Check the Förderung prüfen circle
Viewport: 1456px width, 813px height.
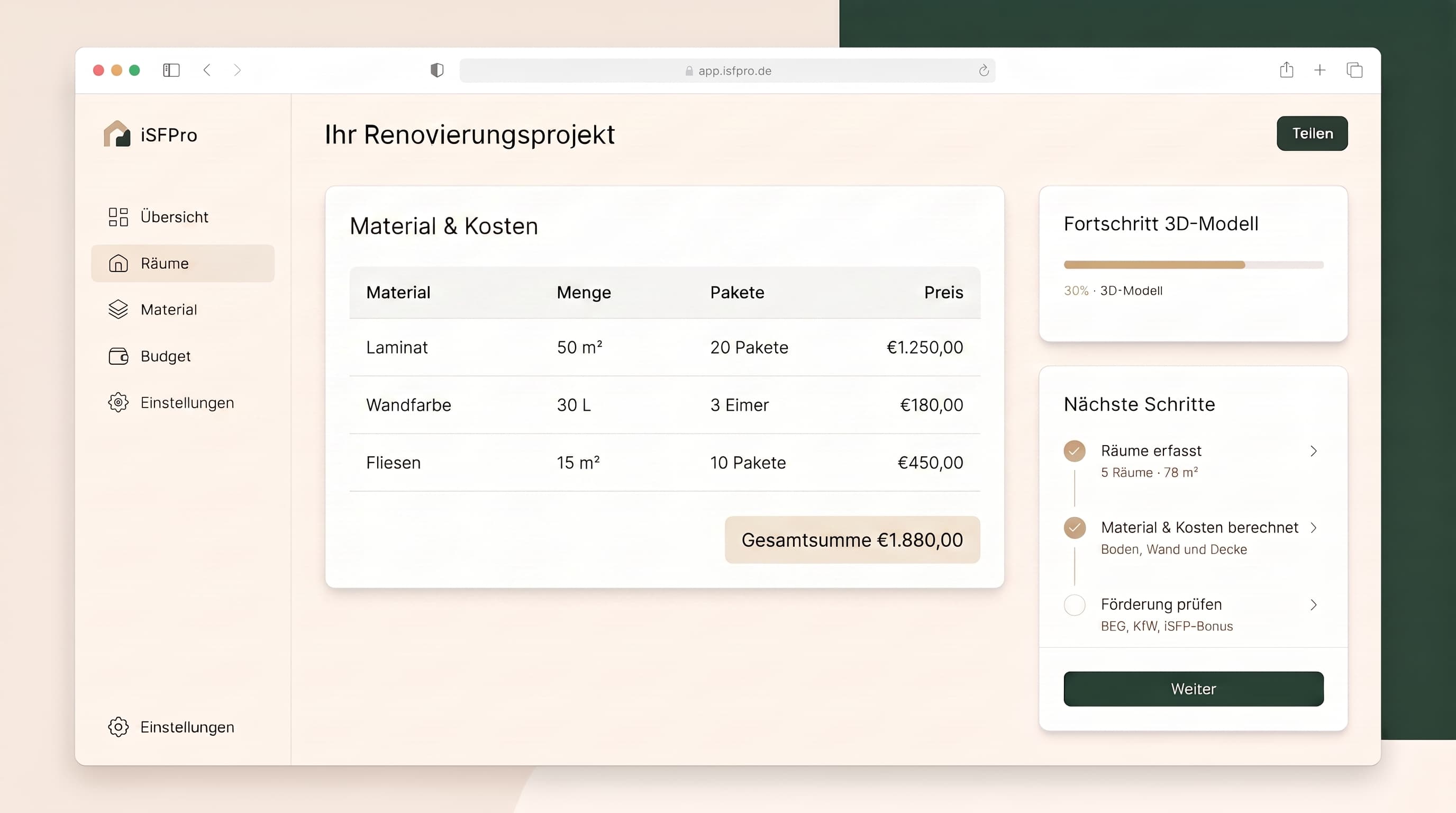(1075, 605)
